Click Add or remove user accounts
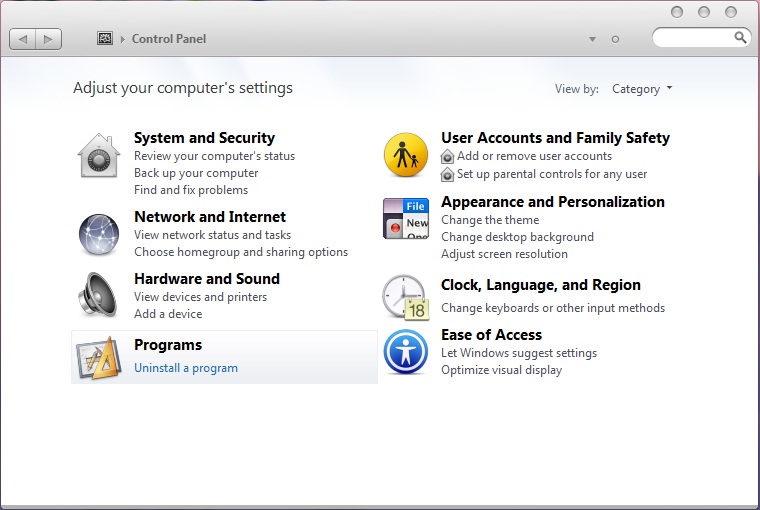Viewport: 760px width, 510px height. (535, 156)
